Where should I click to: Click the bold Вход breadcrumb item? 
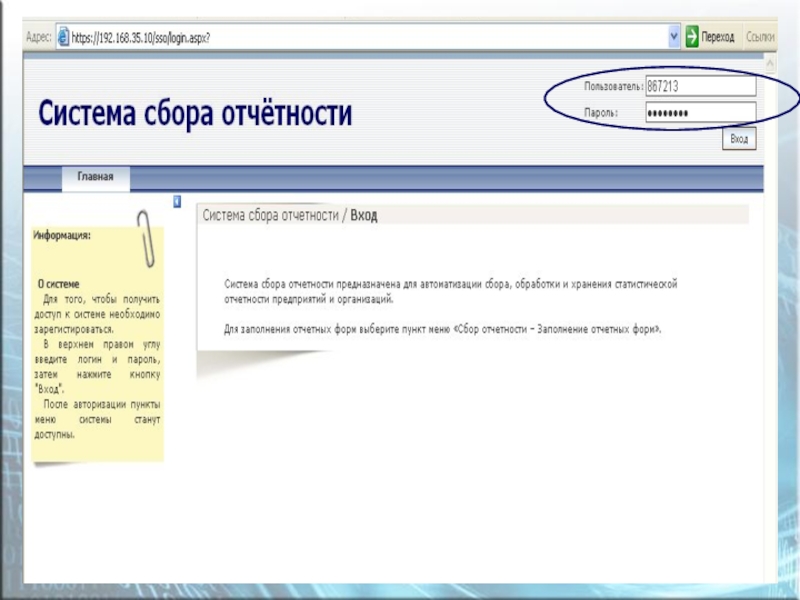coord(364,215)
